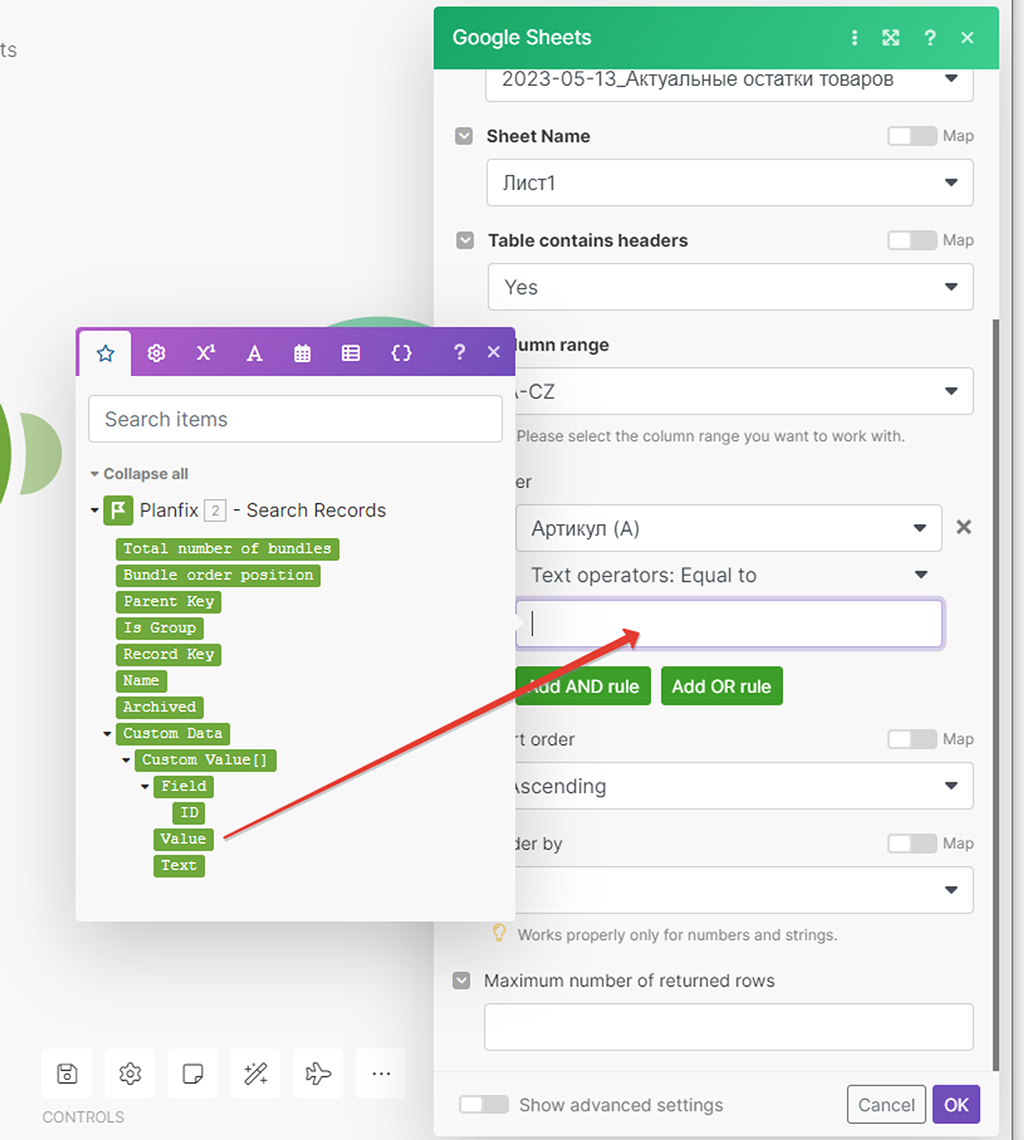Screen dimensions: 1024x1140
Task: Enable Map toggle for Sort order
Action: click(x=912, y=739)
